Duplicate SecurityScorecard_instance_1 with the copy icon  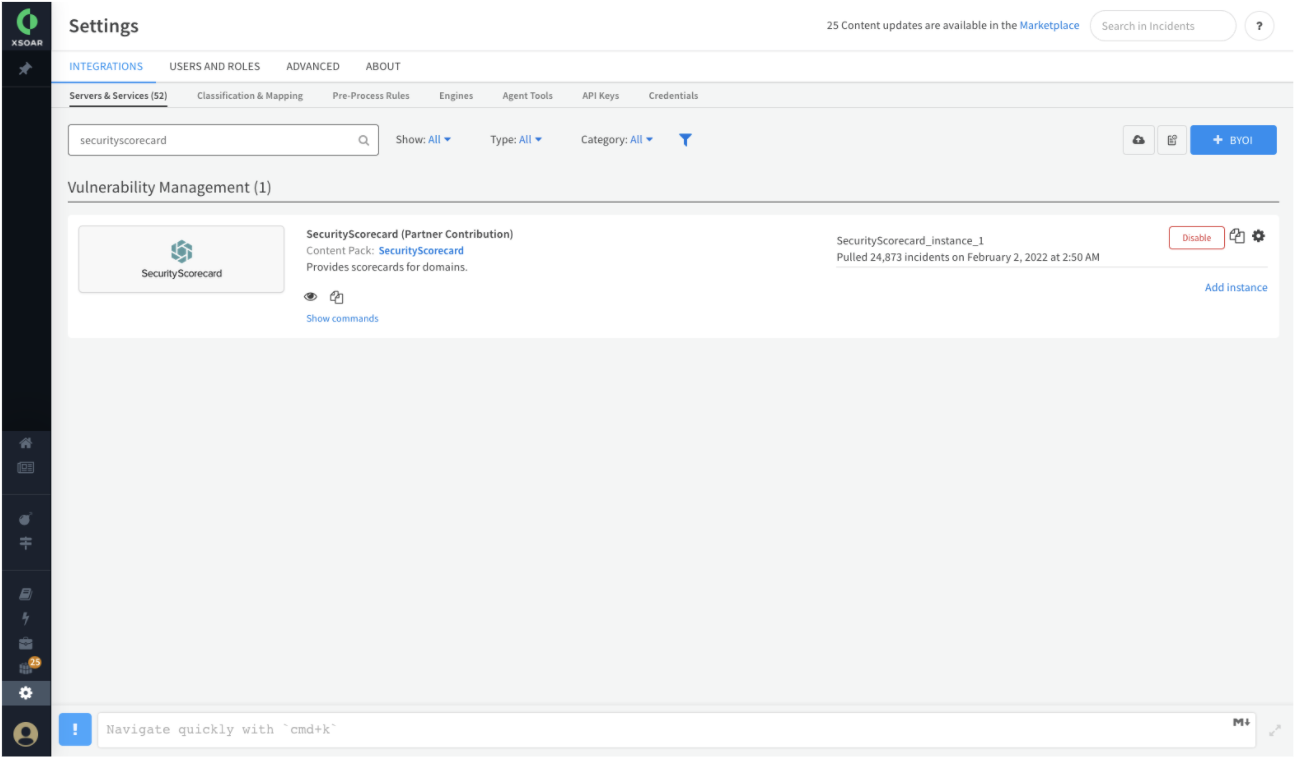click(1237, 237)
